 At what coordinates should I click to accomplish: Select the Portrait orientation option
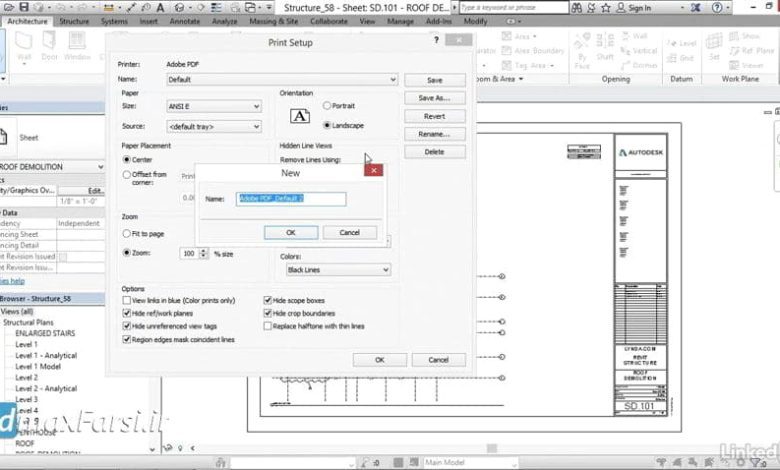click(327, 105)
